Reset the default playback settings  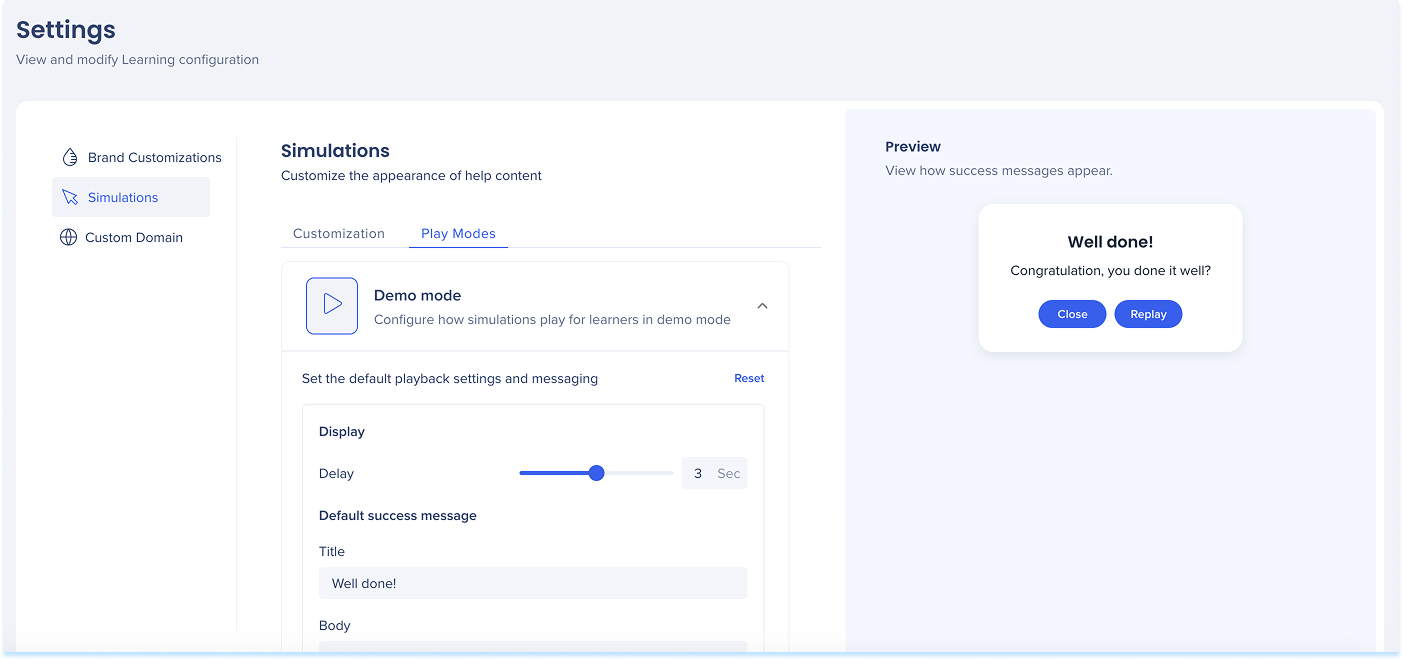(749, 378)
